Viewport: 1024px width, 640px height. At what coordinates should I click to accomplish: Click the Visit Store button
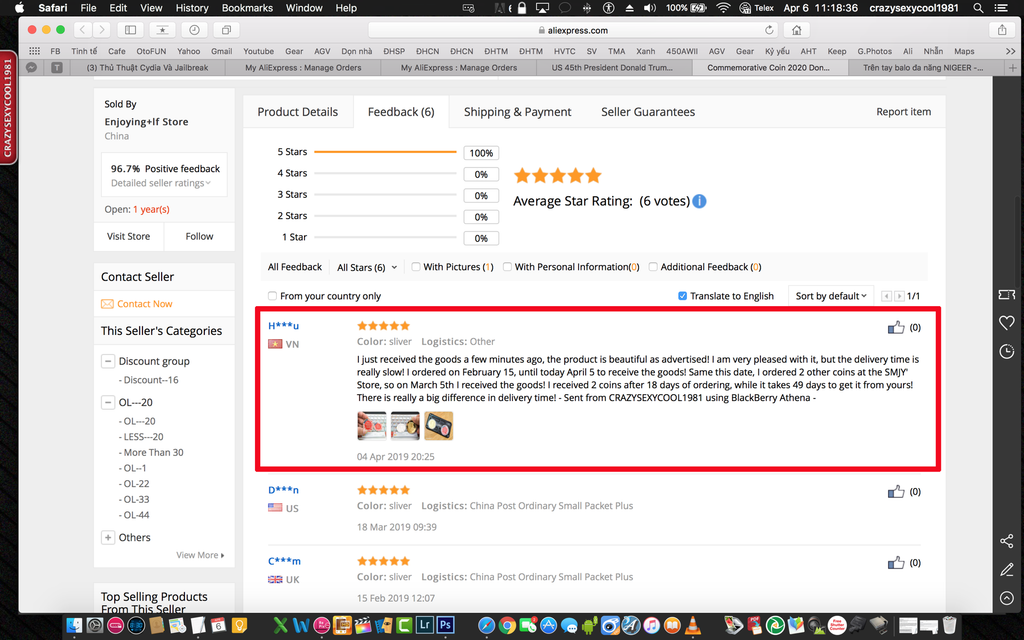[x=129, y=236]
